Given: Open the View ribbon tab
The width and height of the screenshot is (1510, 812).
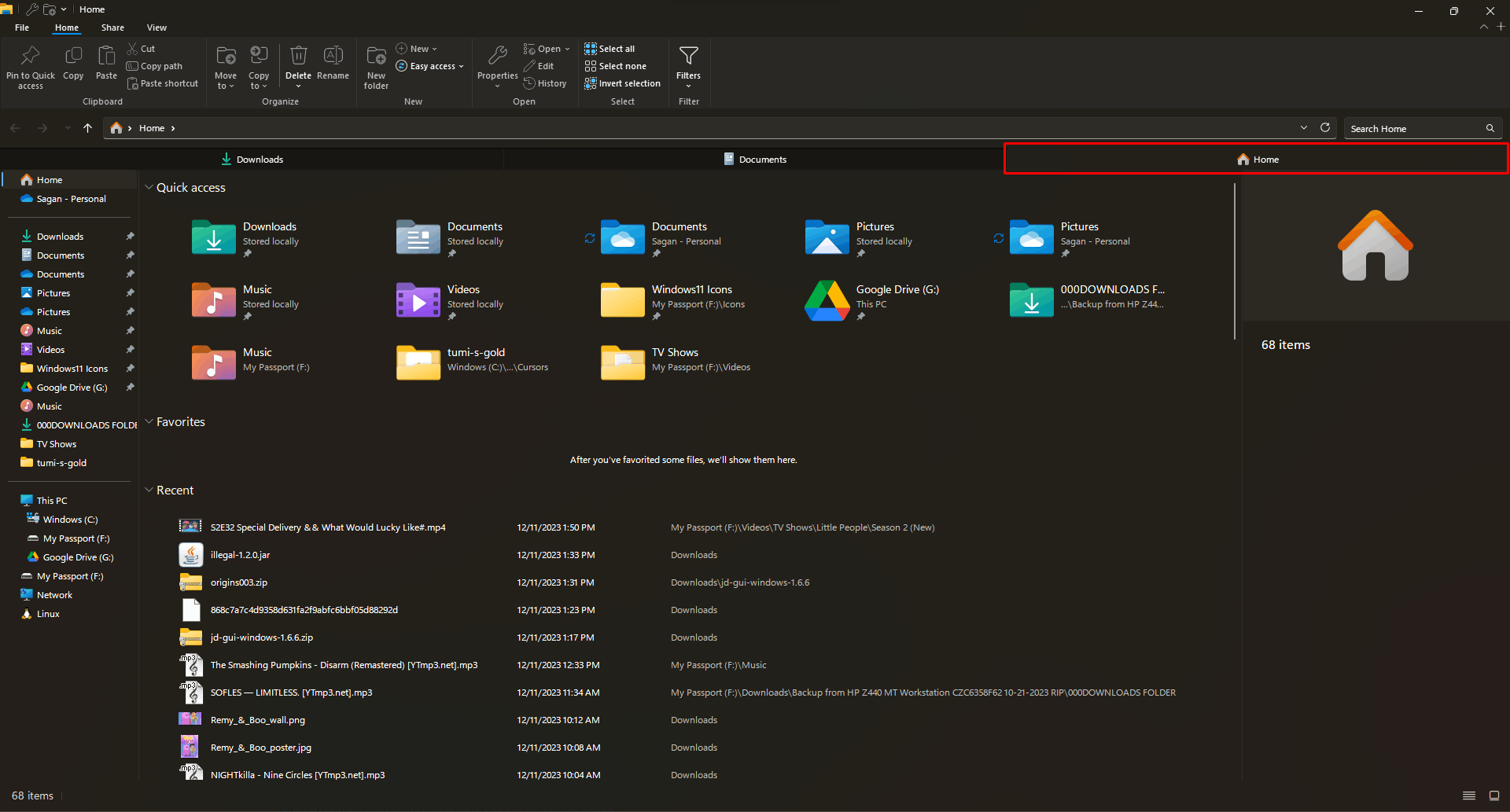Looking at the screenshot, I should click(157, 28).
